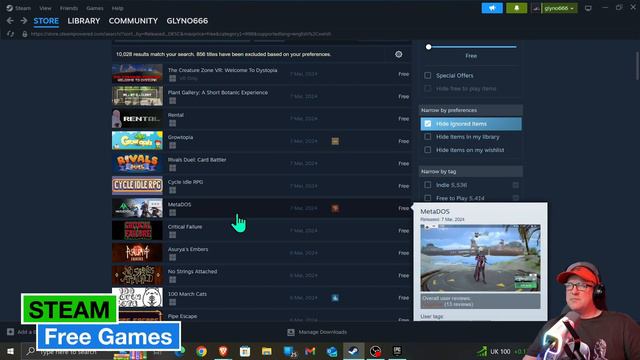Open the Games menu
Image resolution: width=640 pixels, height=360 pixels.
[x=95, y=8]
